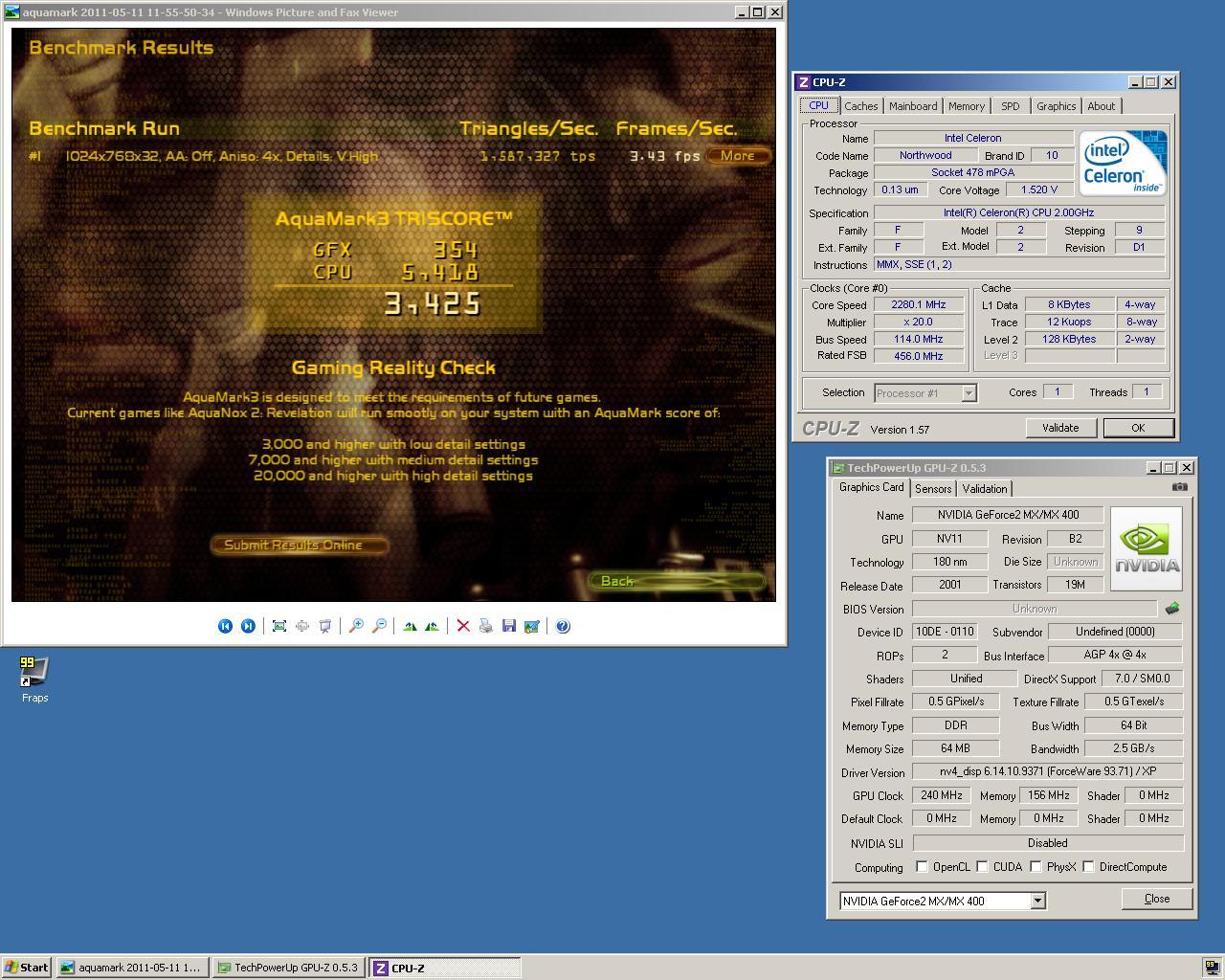Rotate the image clockwise
The image size is (1225, 980).
(x=410, y=626)
